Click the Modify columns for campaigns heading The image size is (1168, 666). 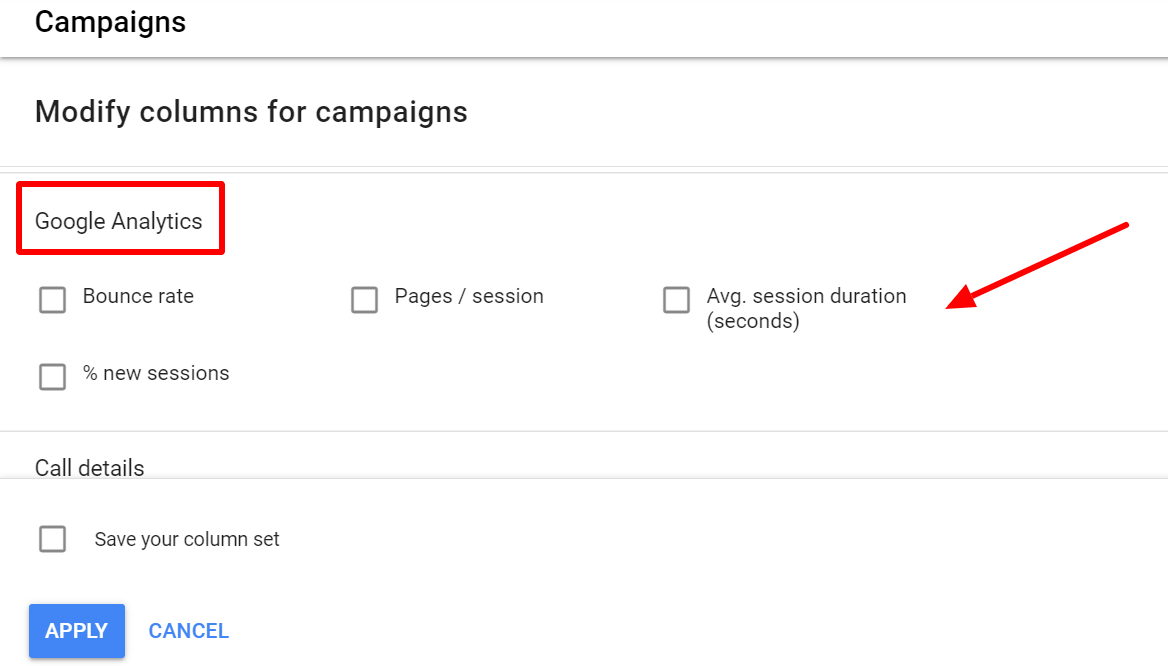point(251,112)
